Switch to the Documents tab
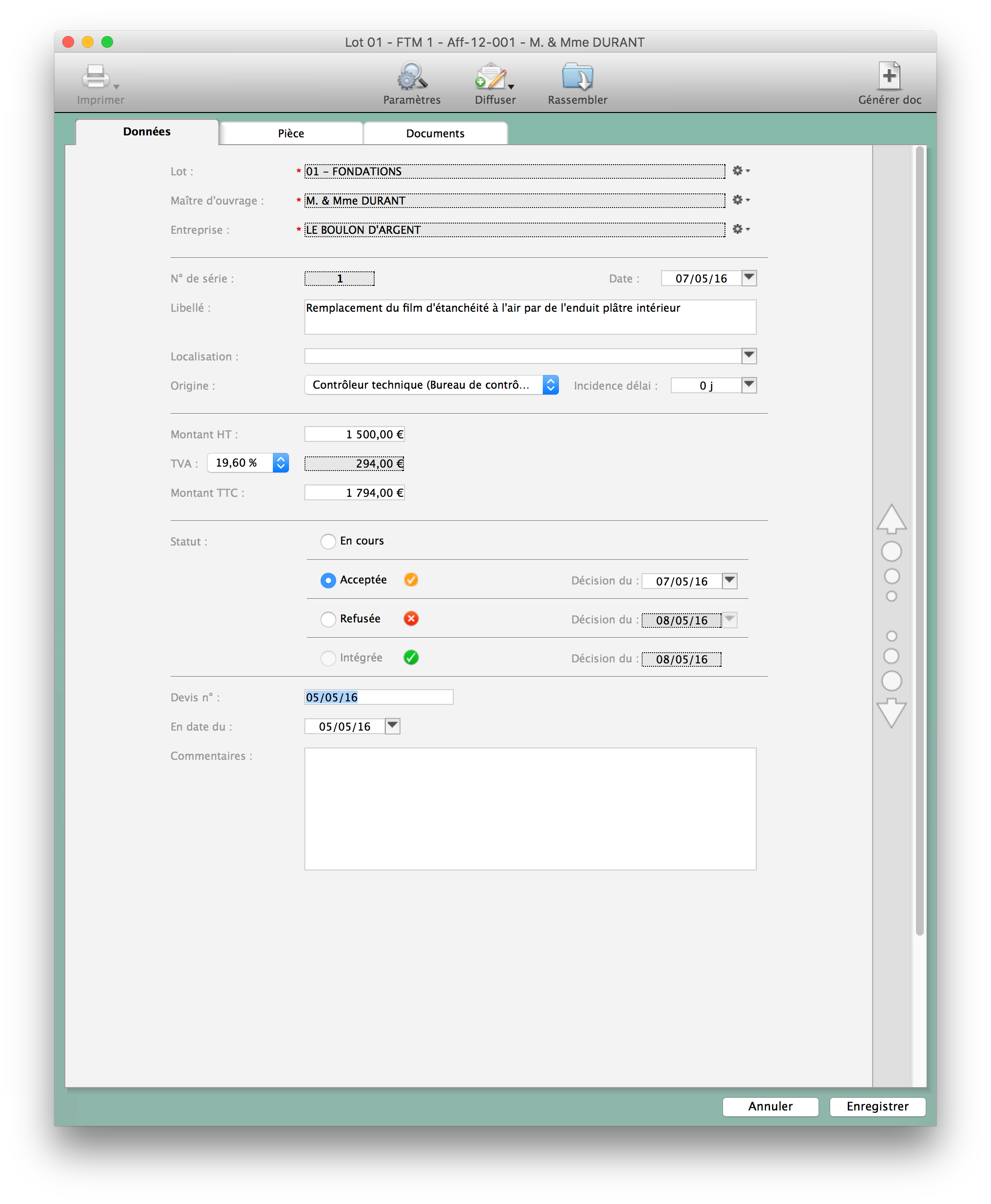991x1204 pixels. [x=435, y=133]
